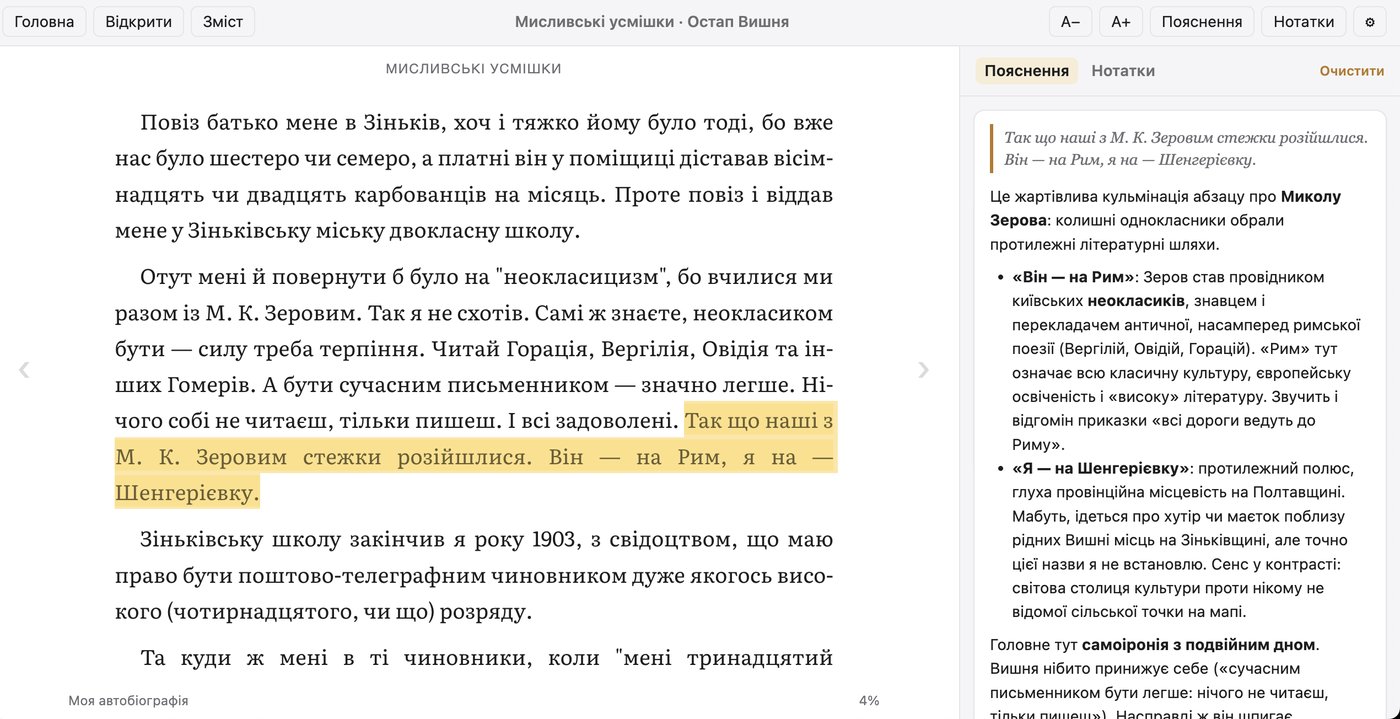Click the paragraph starting Зіньківську школу закінчив
The image size is (1400, 719).
point(474,575)
